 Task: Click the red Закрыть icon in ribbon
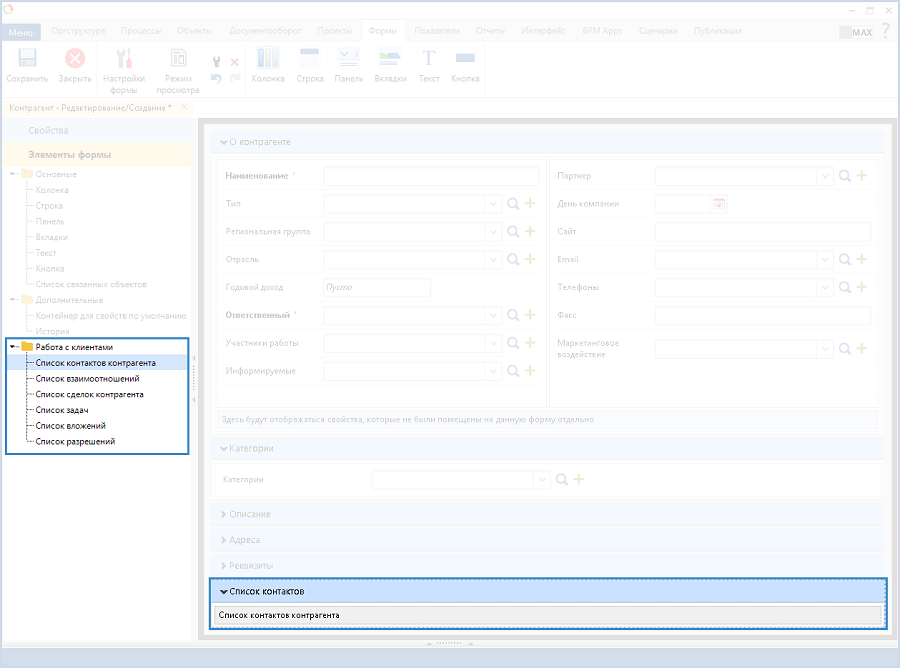[75, 60]
